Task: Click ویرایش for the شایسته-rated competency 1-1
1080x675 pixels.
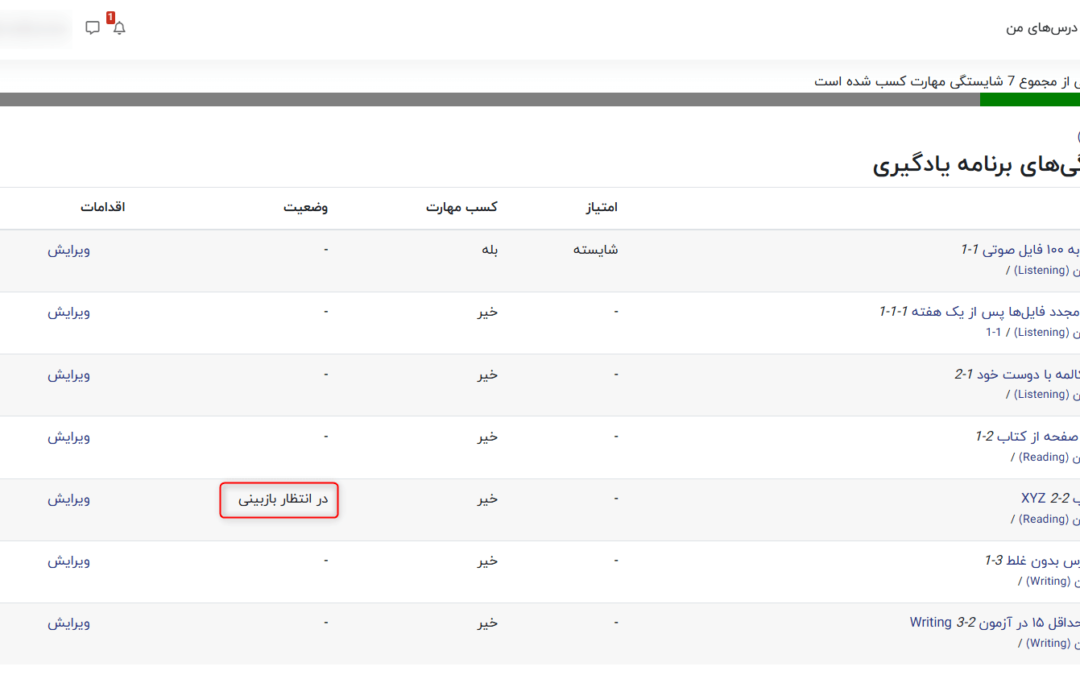Action: pyautogui.click(x=69, y=250)
